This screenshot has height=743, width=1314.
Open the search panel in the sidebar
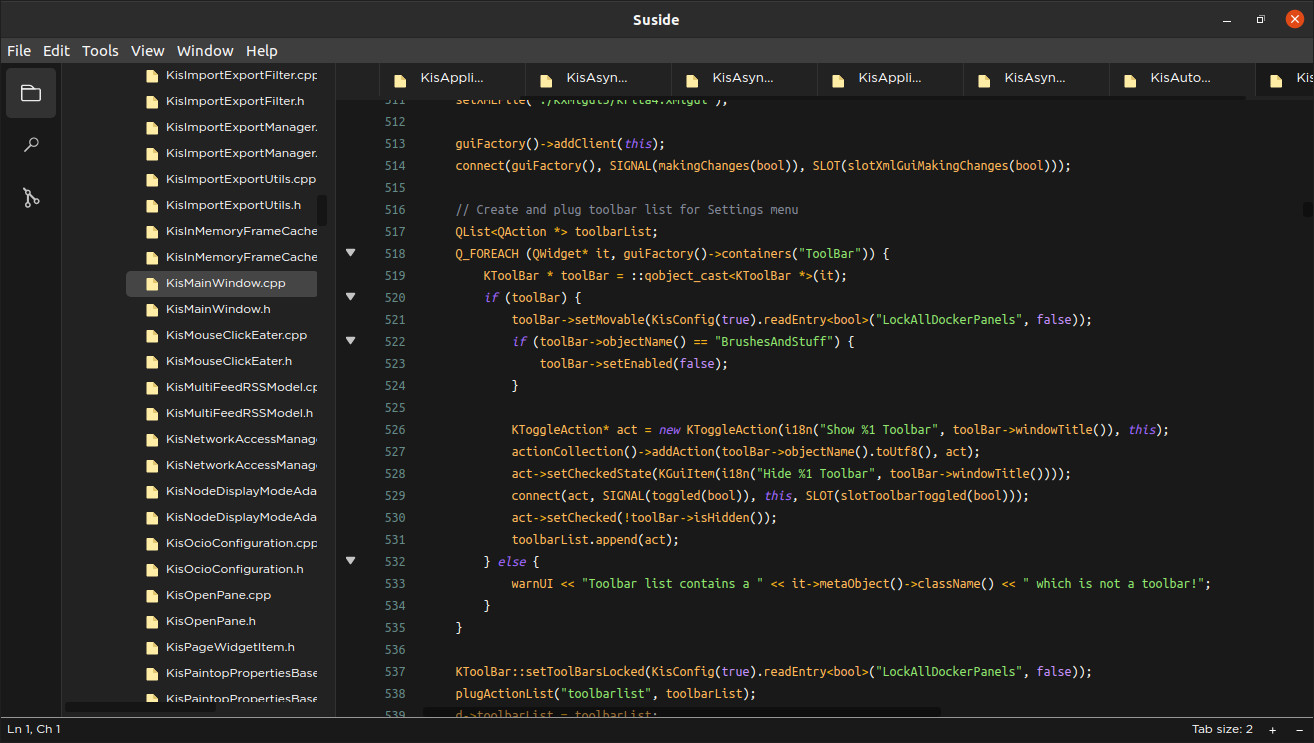pyautogui.click(x=31, y=145)
